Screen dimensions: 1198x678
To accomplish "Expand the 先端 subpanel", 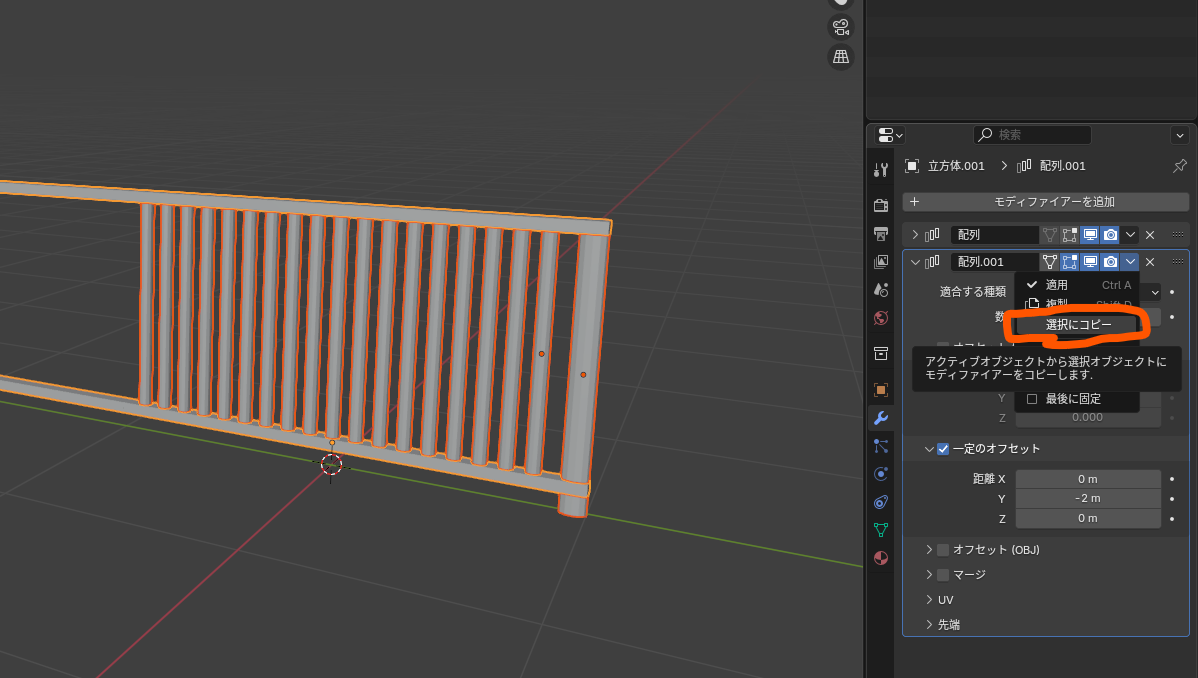I will pos(929,624).
